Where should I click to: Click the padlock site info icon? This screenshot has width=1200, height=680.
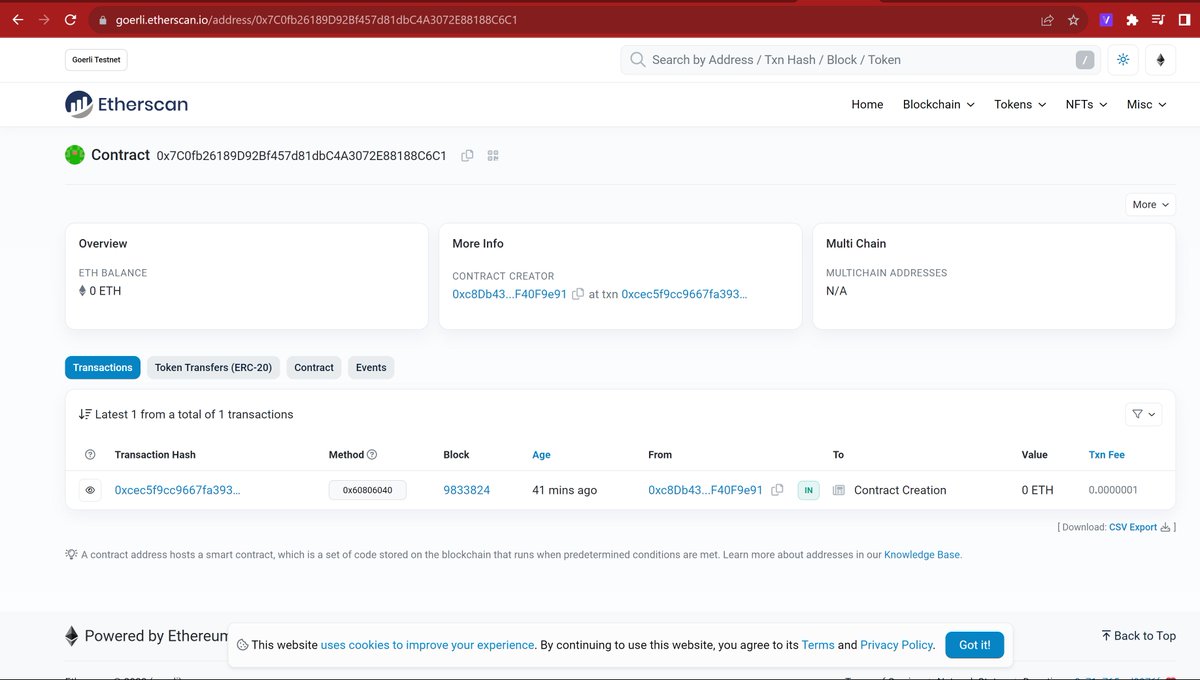point(102,20)
